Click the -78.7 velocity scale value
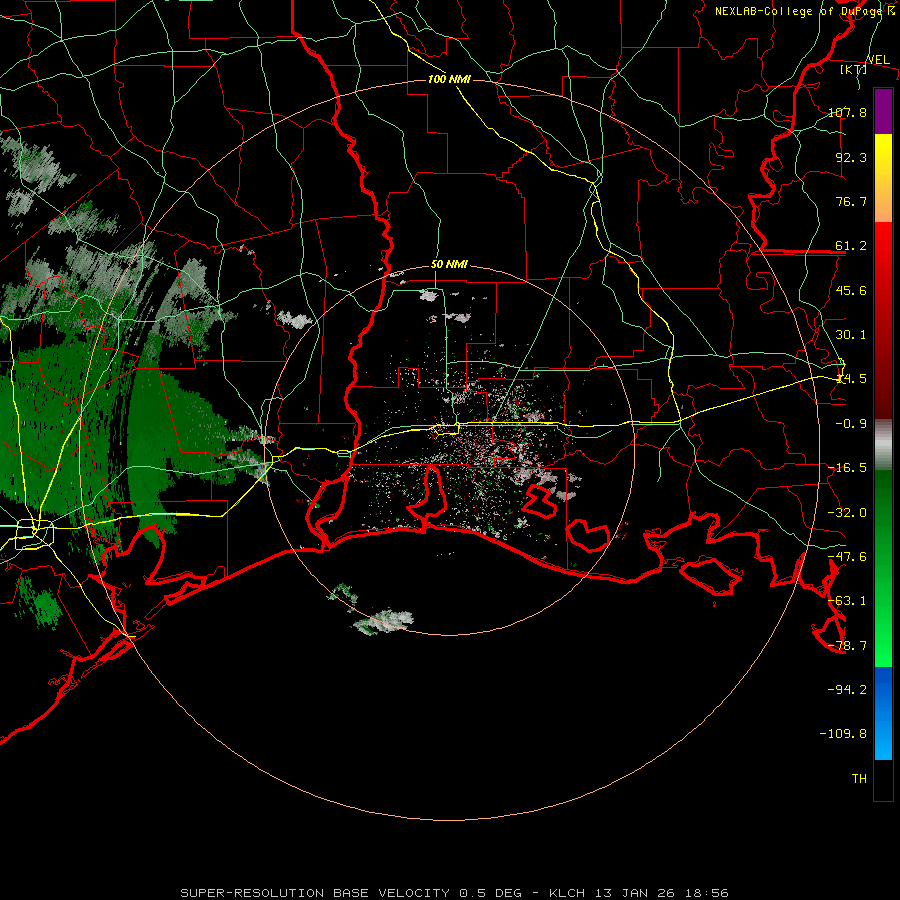 point(847,646)
